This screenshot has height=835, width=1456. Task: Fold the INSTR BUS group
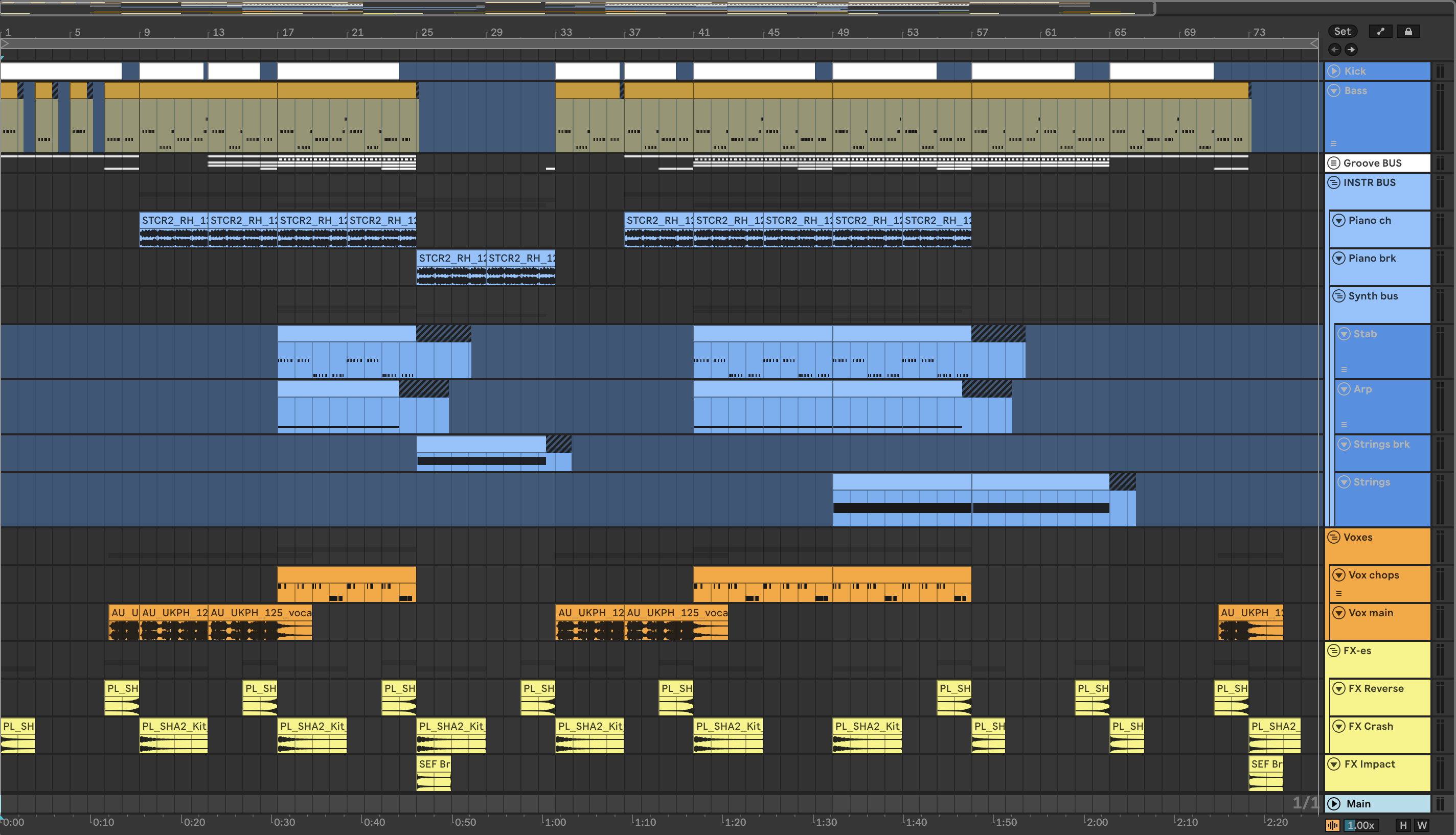[1334, 182]
